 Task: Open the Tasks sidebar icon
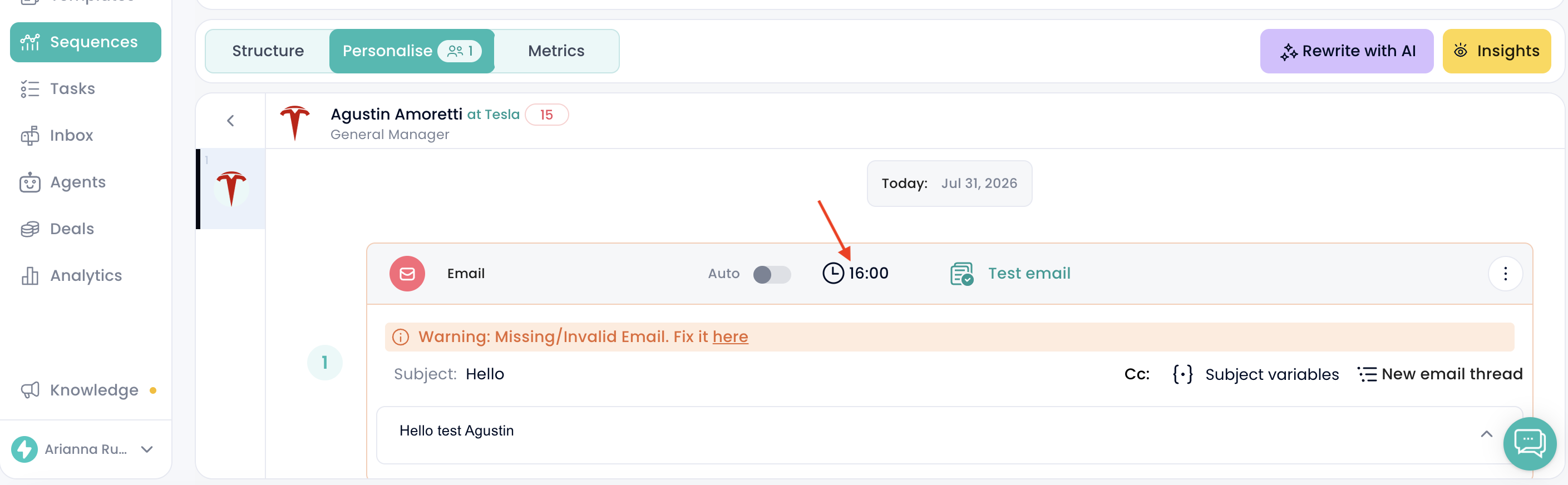[x=30, y=89]
